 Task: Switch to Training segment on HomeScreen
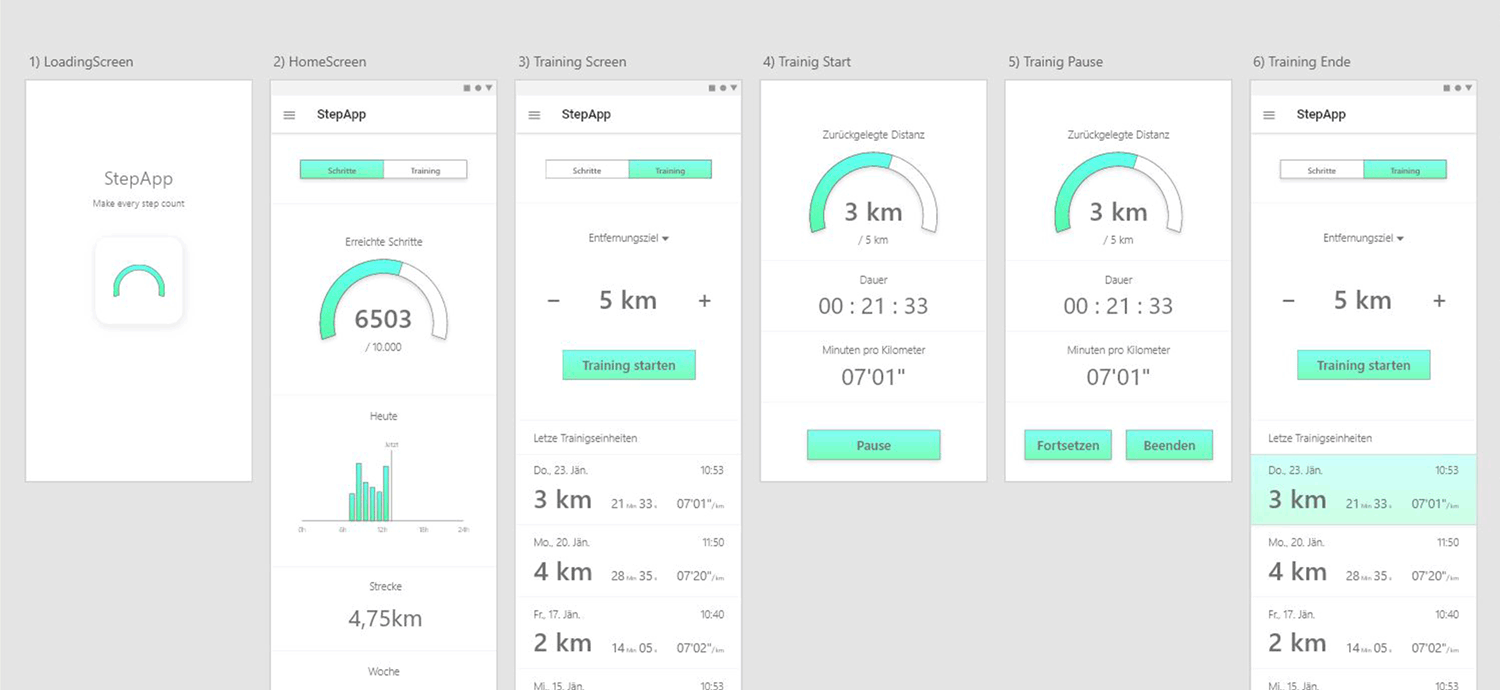pos(425,171)
